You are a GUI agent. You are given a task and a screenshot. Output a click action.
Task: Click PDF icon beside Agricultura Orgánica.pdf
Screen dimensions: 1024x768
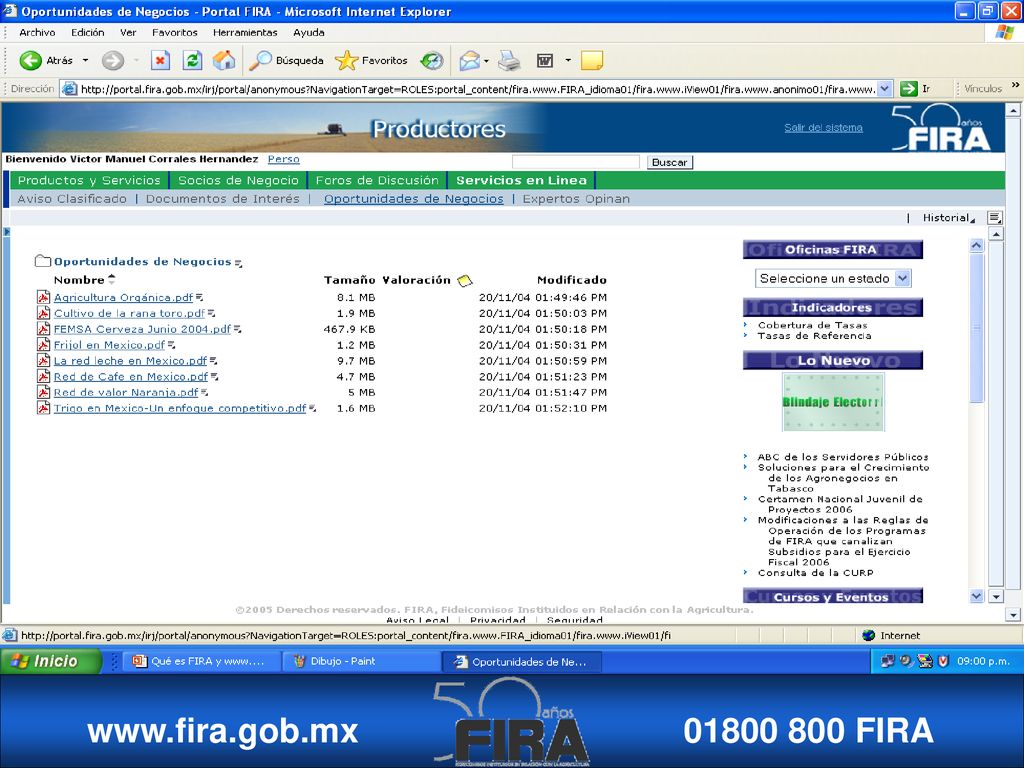[43, 297]
